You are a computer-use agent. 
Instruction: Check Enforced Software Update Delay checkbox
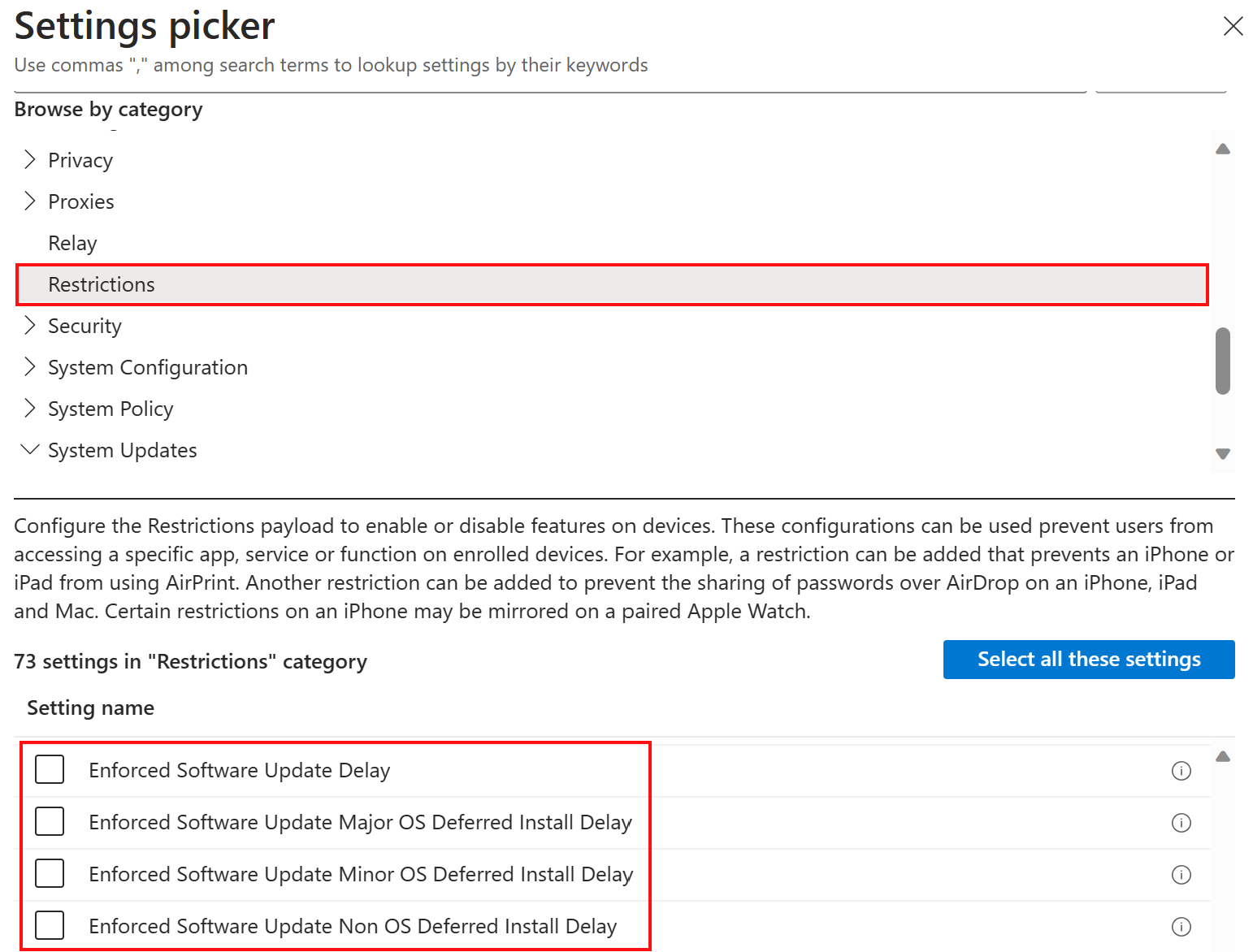pyautogui.click(x=50, y=769)
